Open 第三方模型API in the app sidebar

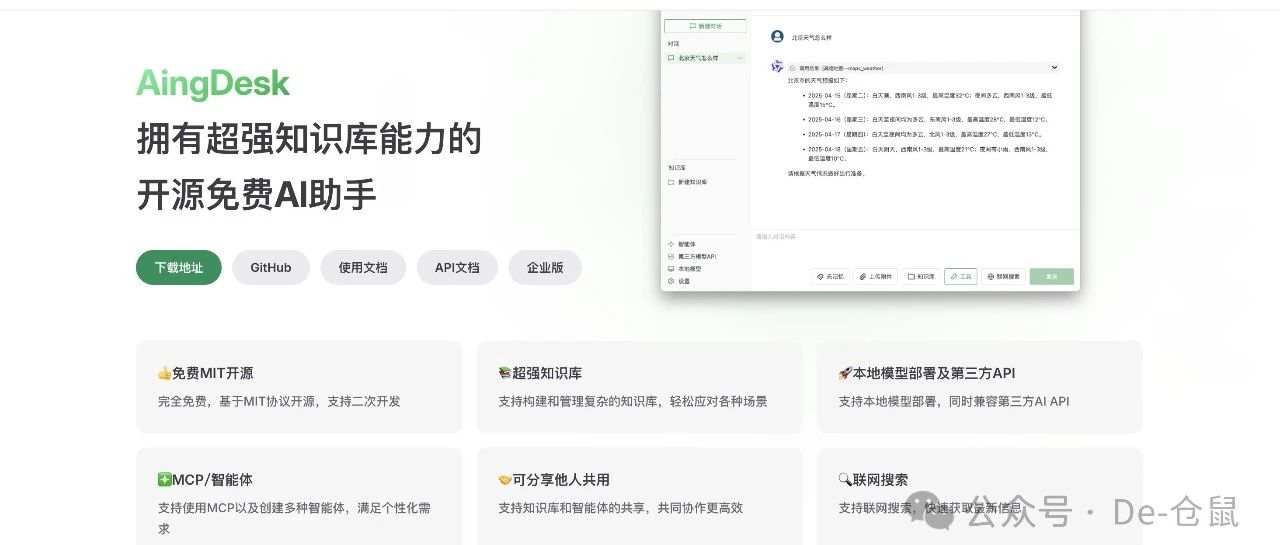click(x=692, y=256)
